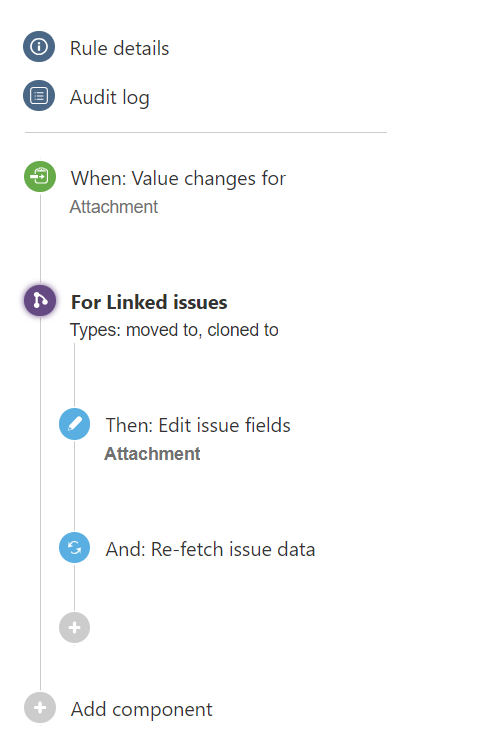Select the "For Linked issues" branch
This screenshot has width=488, height=729.
pyautogui.click(x=149, y=302)
